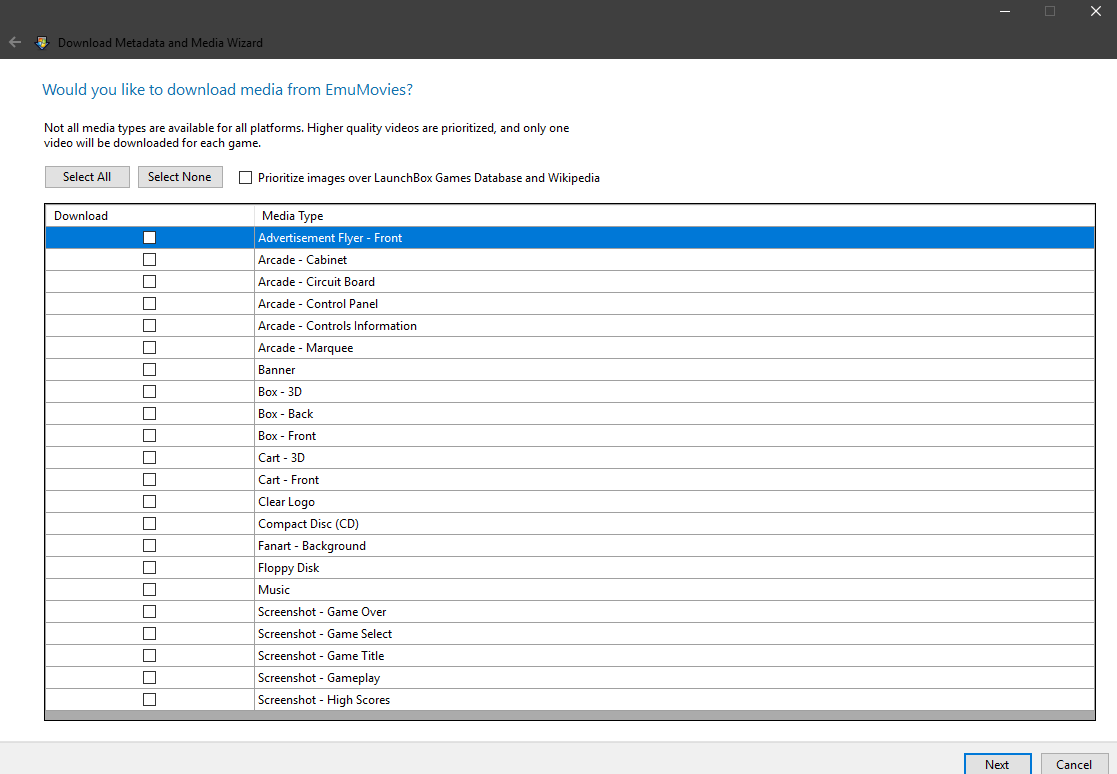
Task: Select Screenshot - Game Over text
Action: (322, 612)
